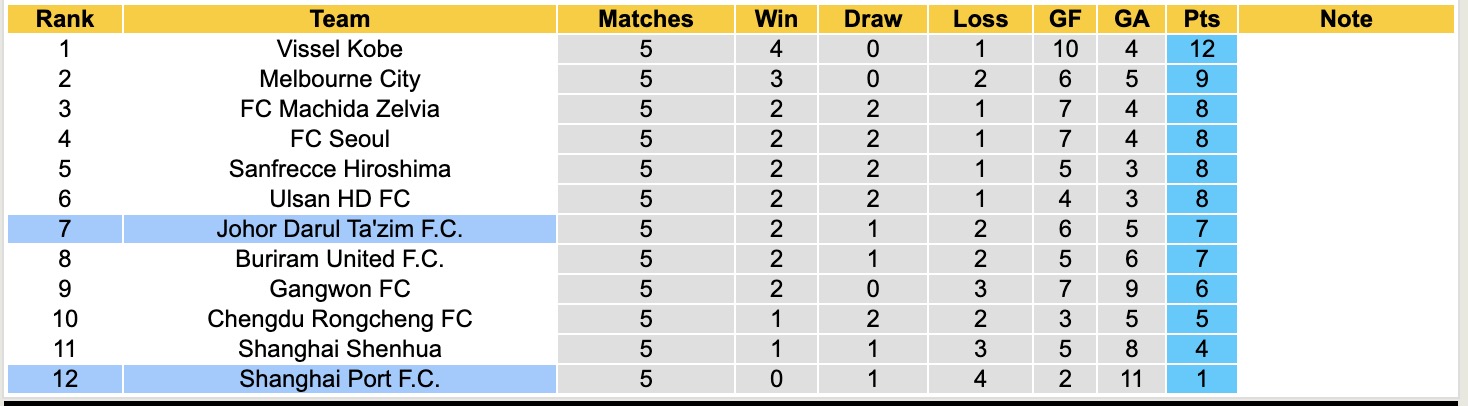Click Vissel Kobe's 12 points cell

coord(1201,49)
